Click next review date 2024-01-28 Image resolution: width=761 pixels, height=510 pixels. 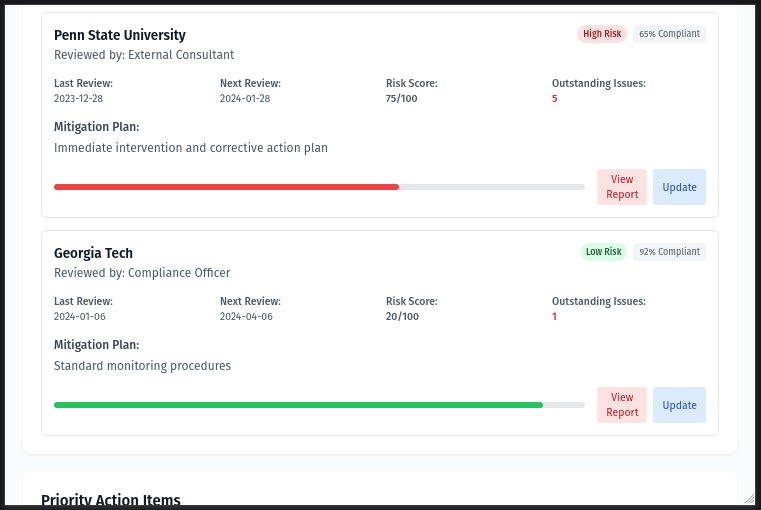click(245, 99)
